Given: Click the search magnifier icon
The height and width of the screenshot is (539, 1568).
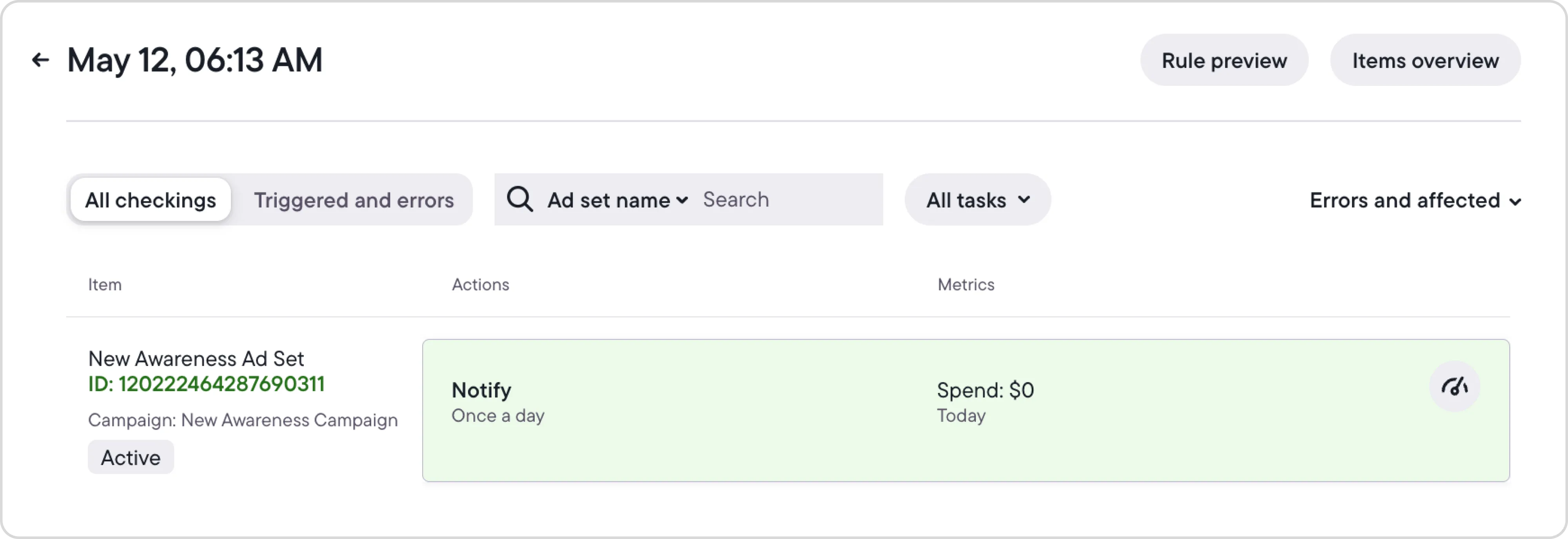Looking at the screenshot, I should coord(520,200).
